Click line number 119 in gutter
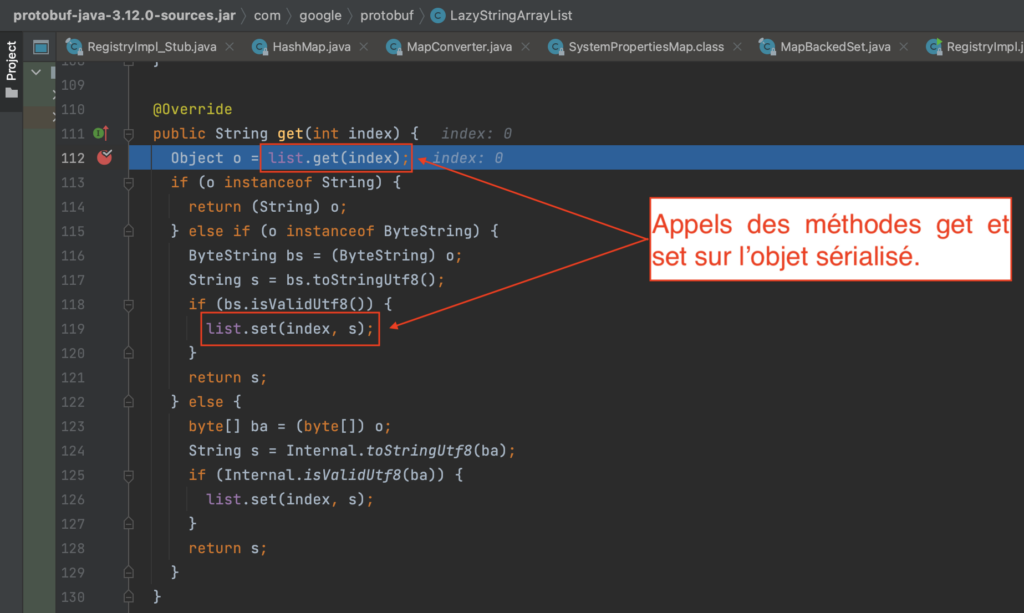The width and height of the screenshot is (1024, 613). pyautogui.click(x=72, y=329)
